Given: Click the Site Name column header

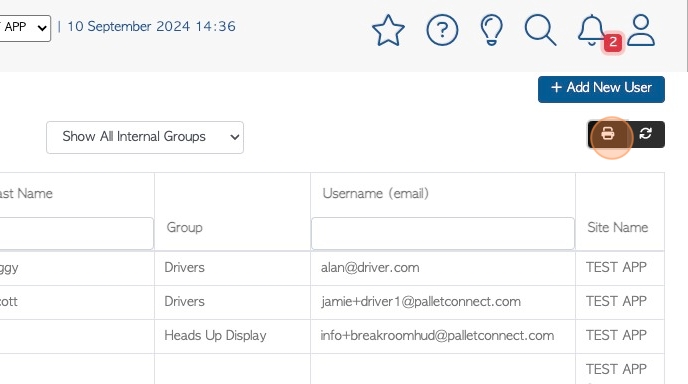Looking at the screenshot, I should click(617, 227).
